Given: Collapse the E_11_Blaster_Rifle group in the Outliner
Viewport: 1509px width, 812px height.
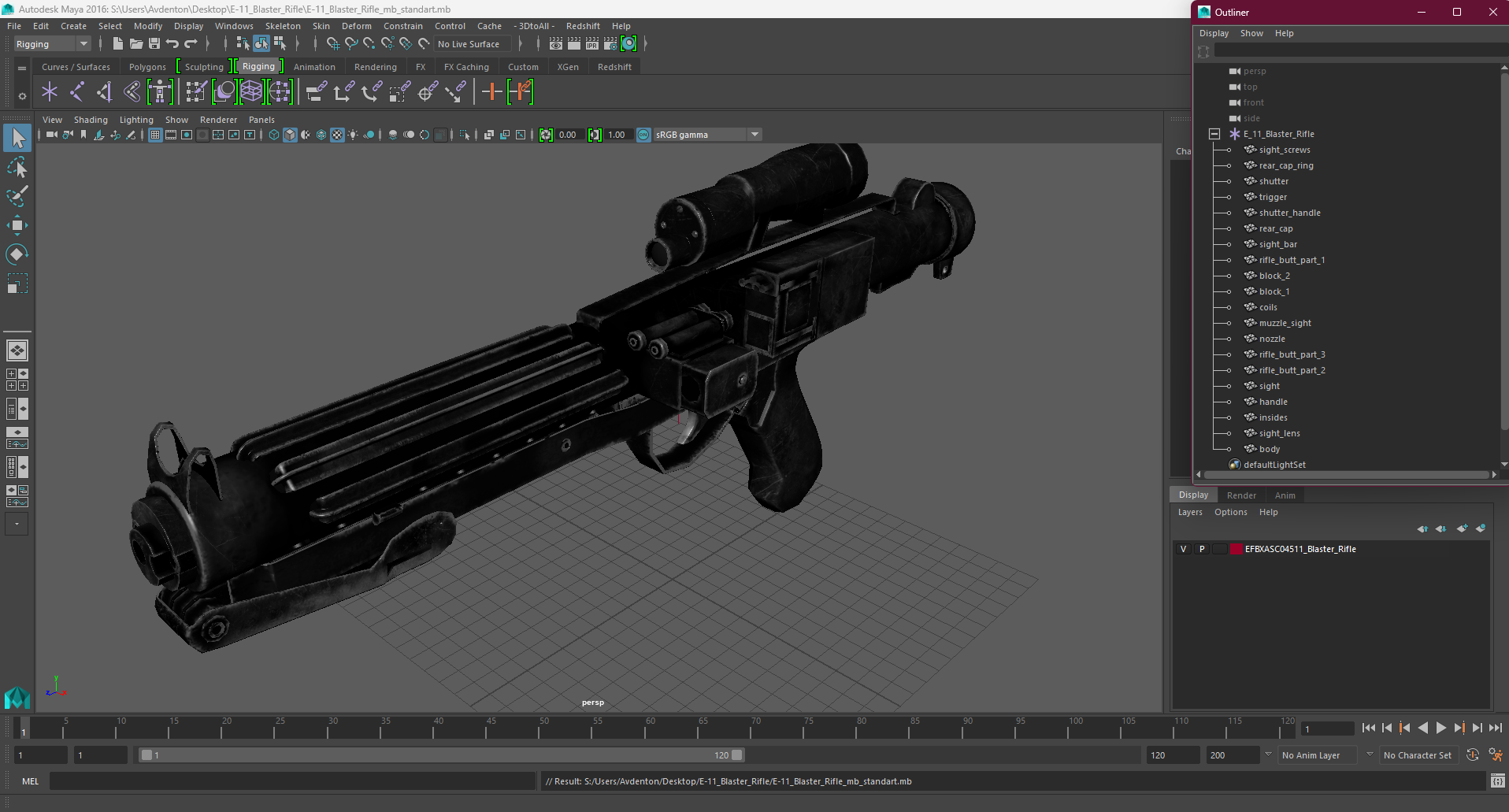Looking at the screenshot, I should pos(1214,134).
